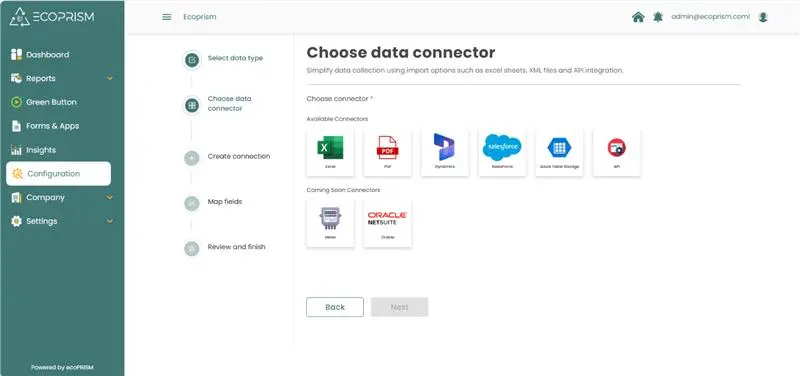The width and height of the screenshot is (800, 376).
Task: Click the Ecoprism breadcrumb in the header
Action: point(199,17)
